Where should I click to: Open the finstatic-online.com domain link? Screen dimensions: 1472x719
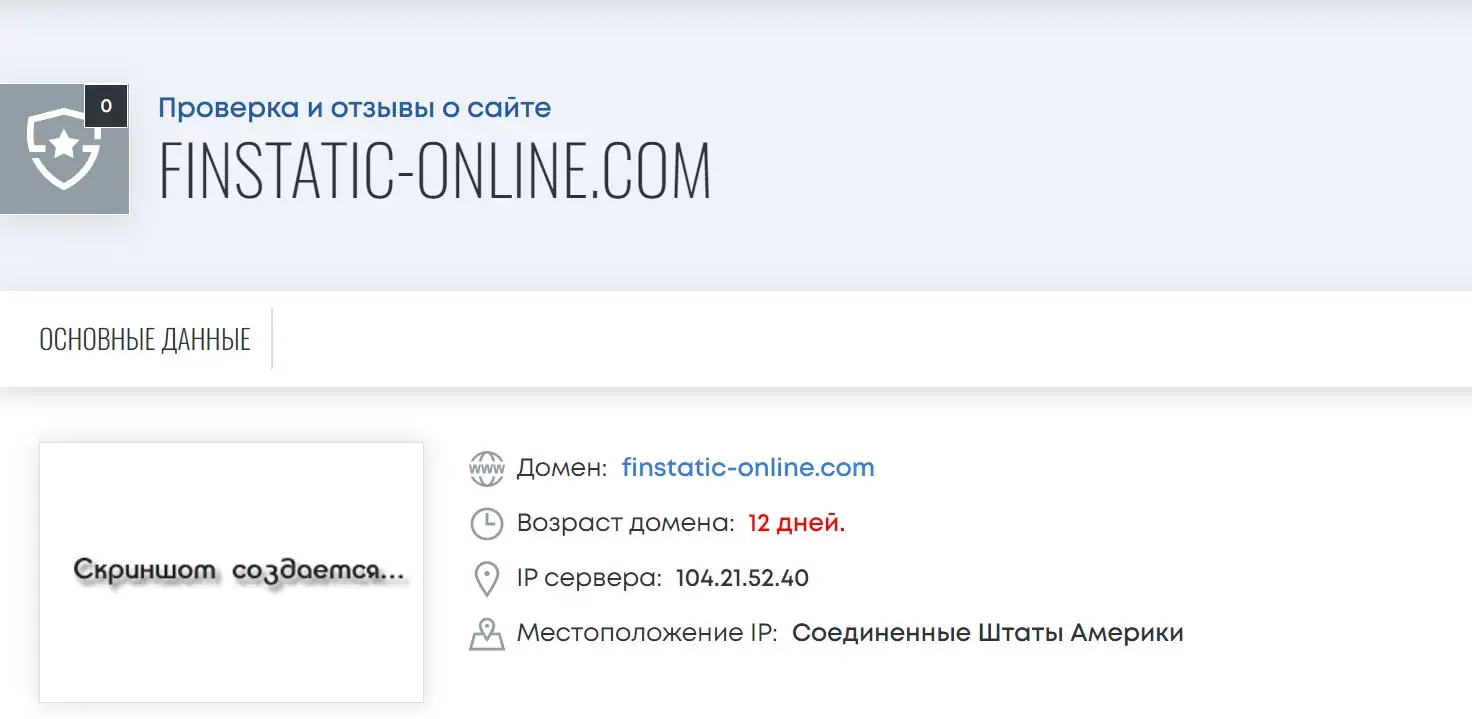748,467
